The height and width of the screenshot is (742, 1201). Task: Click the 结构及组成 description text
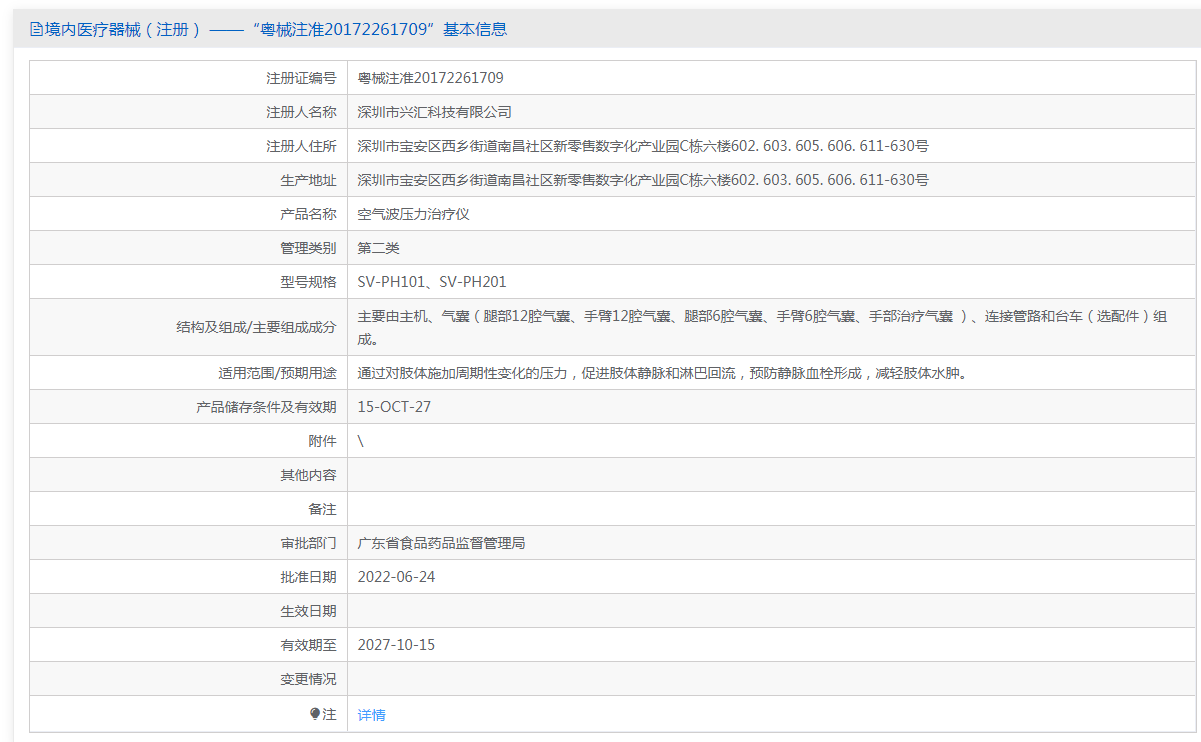click(760, 317)
